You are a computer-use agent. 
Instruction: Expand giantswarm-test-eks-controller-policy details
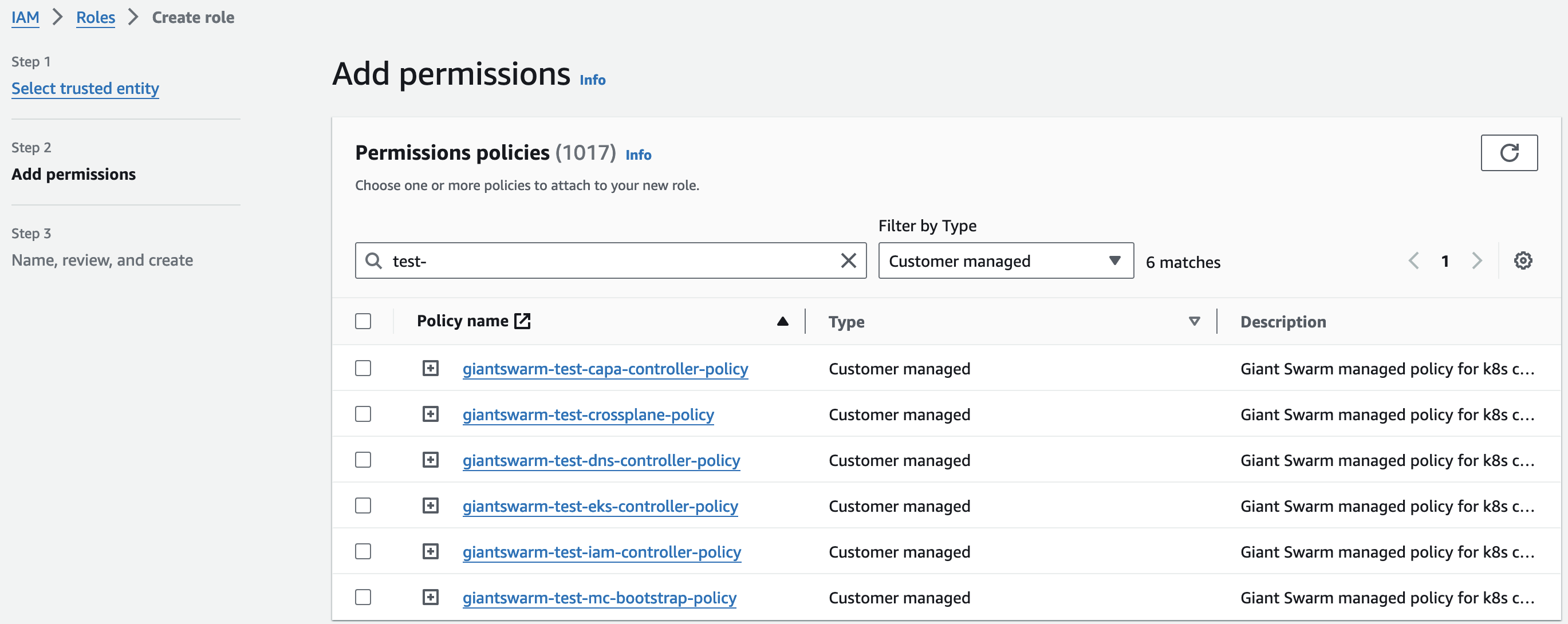point(430,506)
